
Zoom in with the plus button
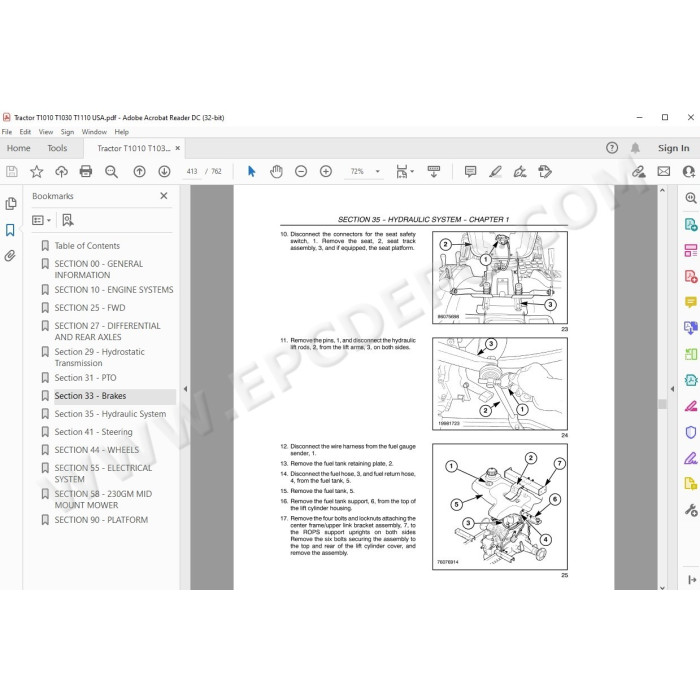coord(326,171)
